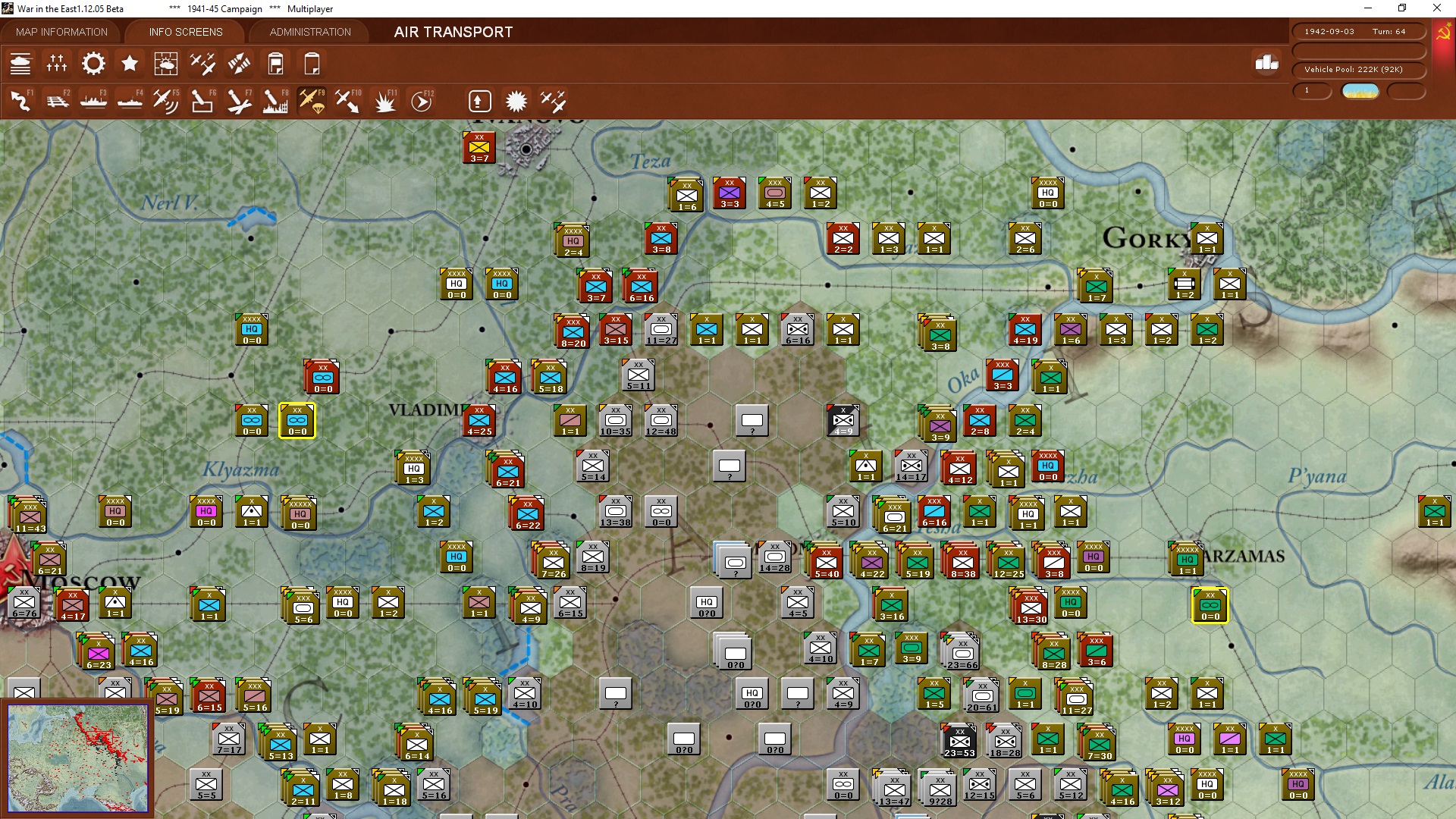Viewport: 1456px width, 819px height.
Task: Select the 4=25 unit at Vladimir
Action: (x=479, y=421)
